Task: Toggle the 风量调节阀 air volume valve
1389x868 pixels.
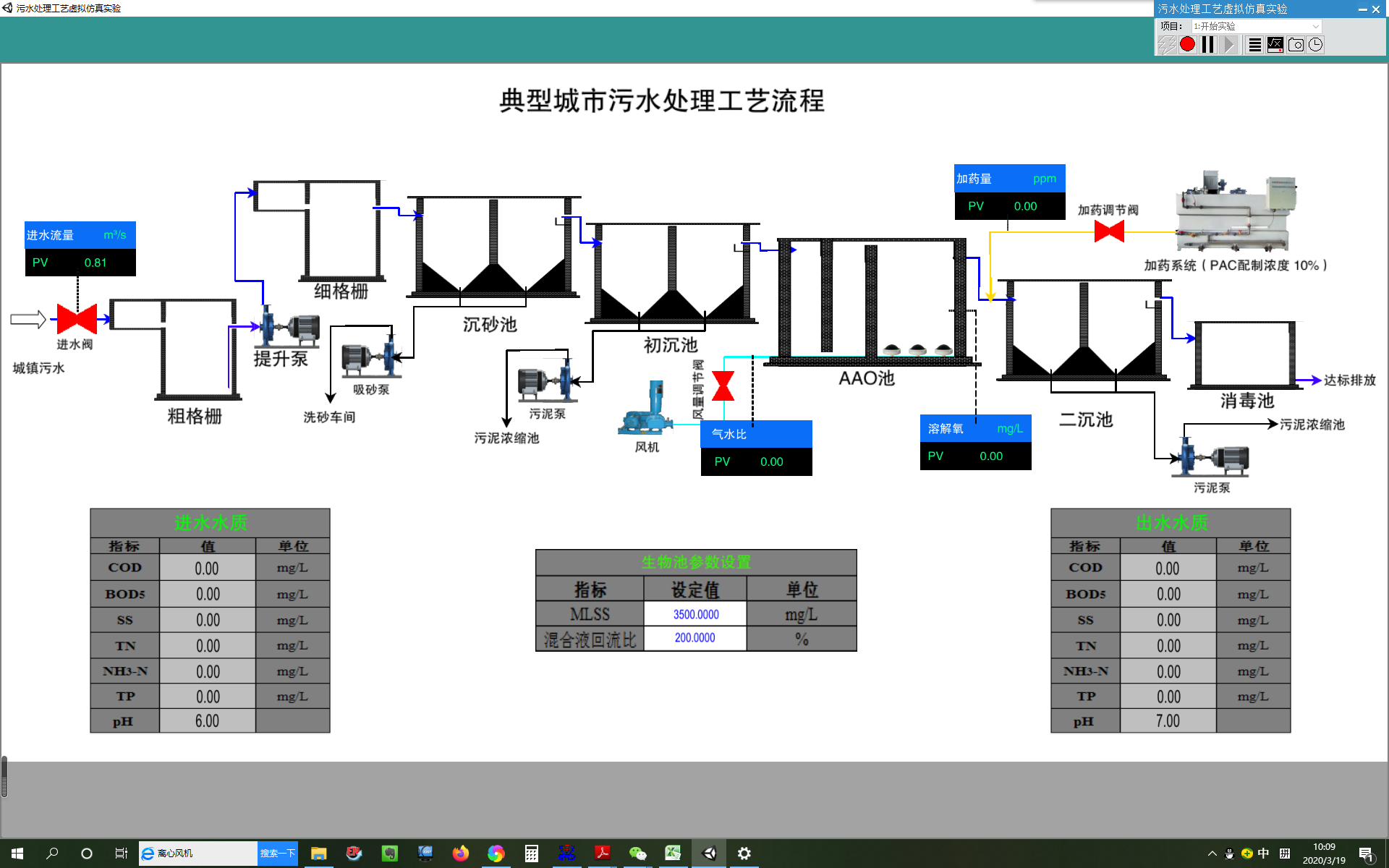Action: 723,386
